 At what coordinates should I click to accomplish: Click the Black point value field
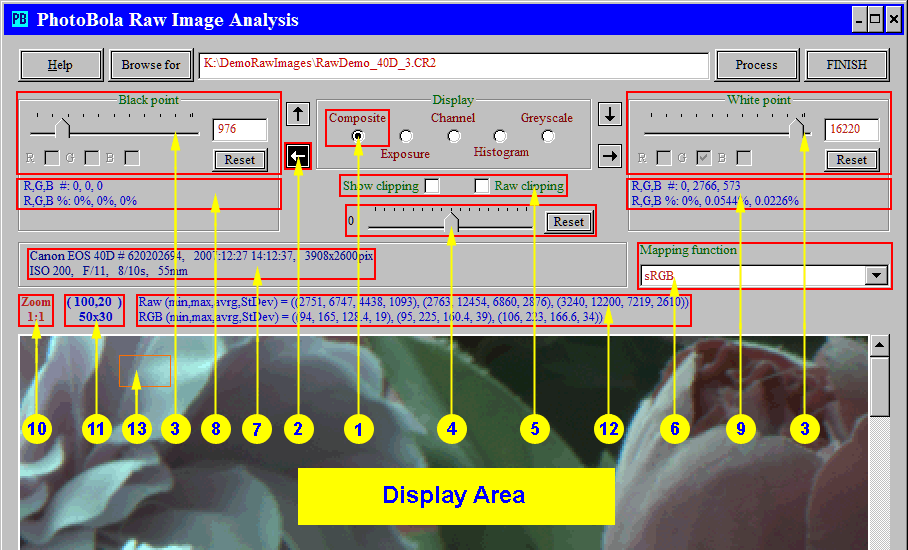(x=240, y=129)
